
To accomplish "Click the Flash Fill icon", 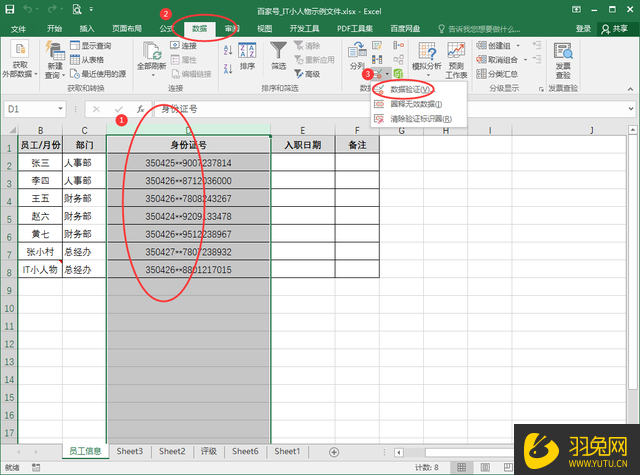I will (x=377, y=45).
